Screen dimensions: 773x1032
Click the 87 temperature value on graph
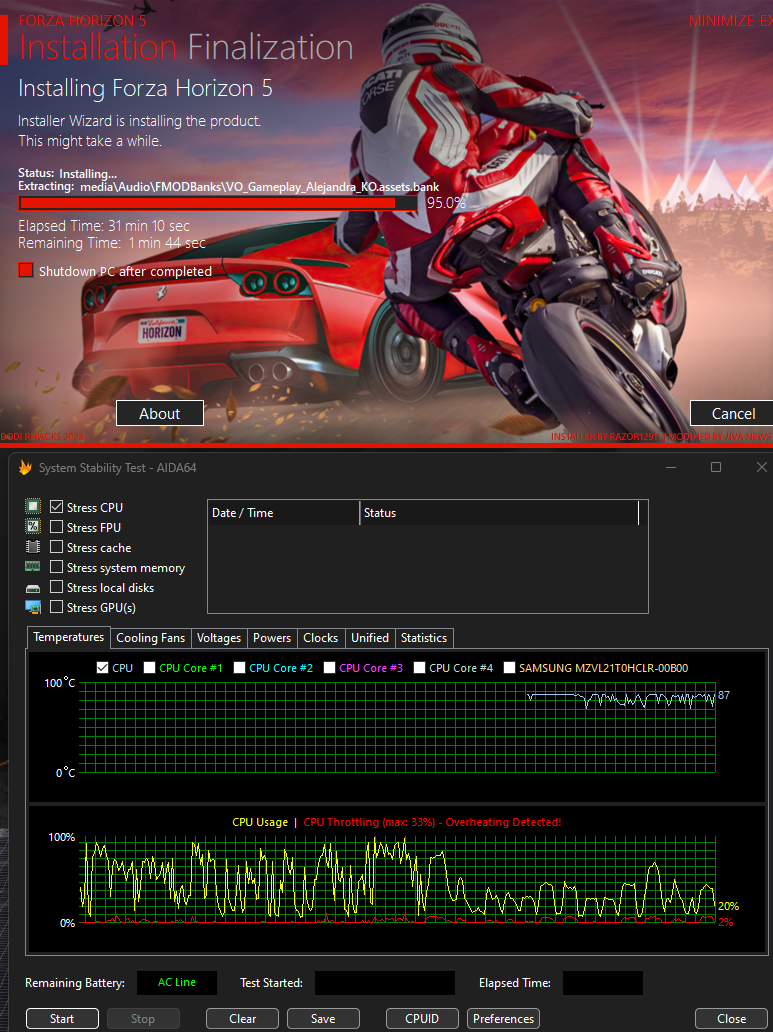tap(724, 695)
